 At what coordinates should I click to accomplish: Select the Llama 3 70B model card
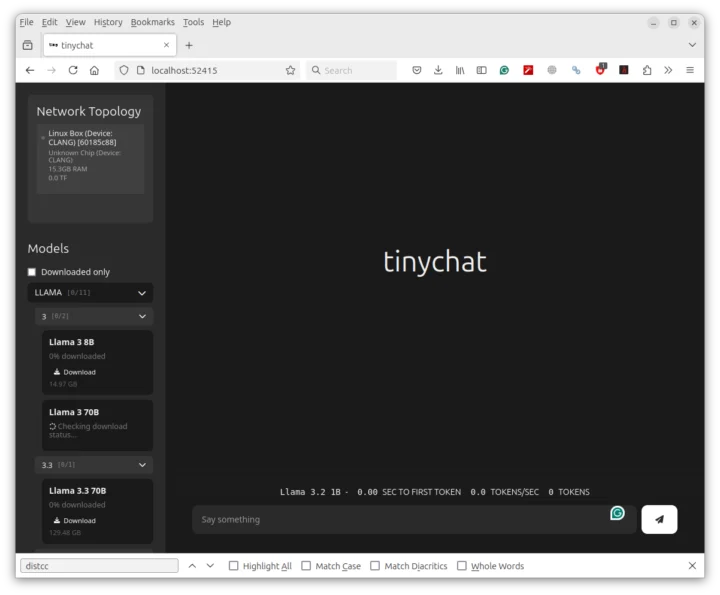tap(97, 425)
